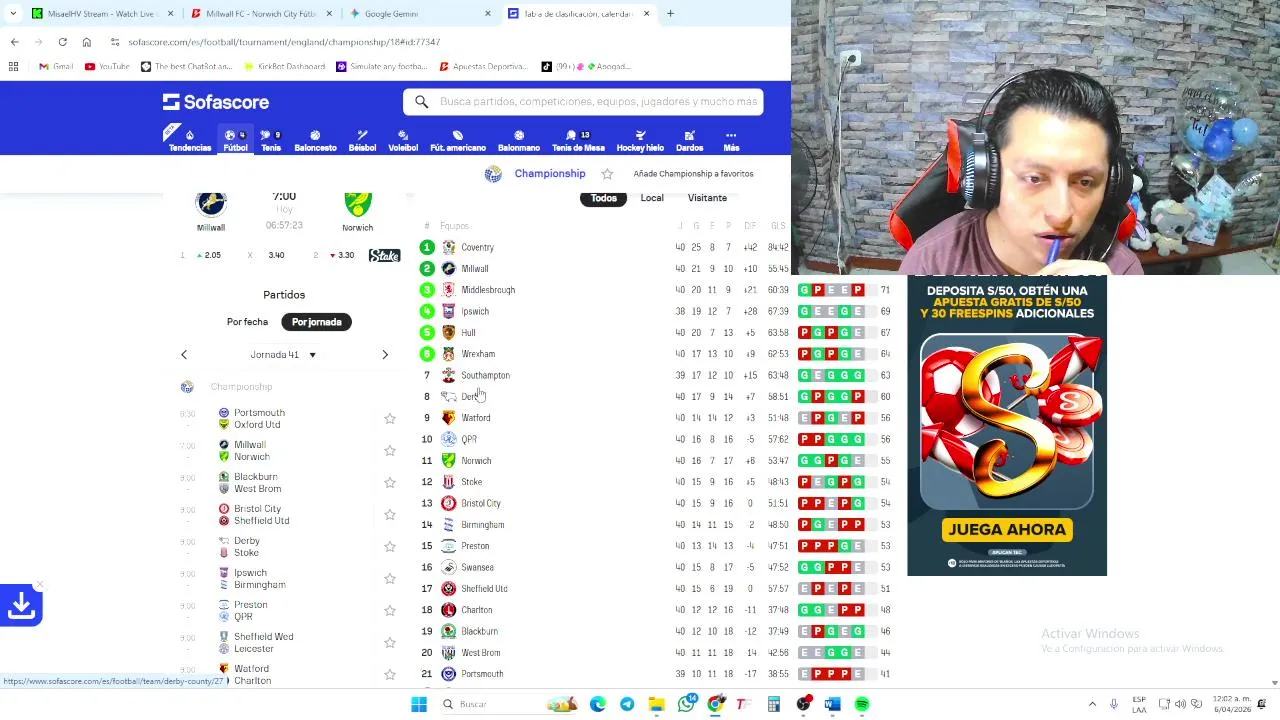Open the Stake odds provider logo
The image size is (1280, 720).
coord(384,256)
